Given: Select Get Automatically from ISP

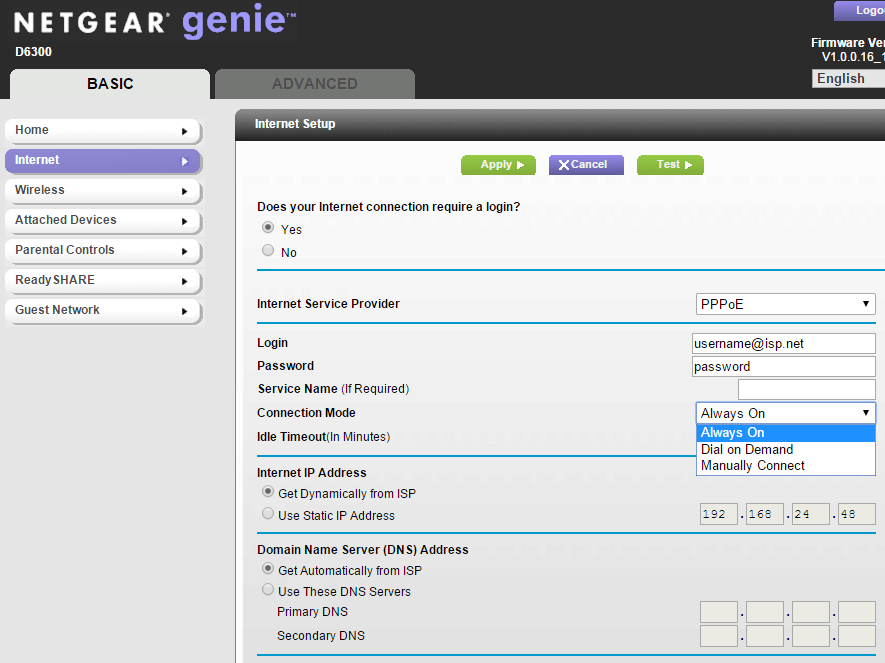Looking at the screenshot, I should [x=268, y=569].
